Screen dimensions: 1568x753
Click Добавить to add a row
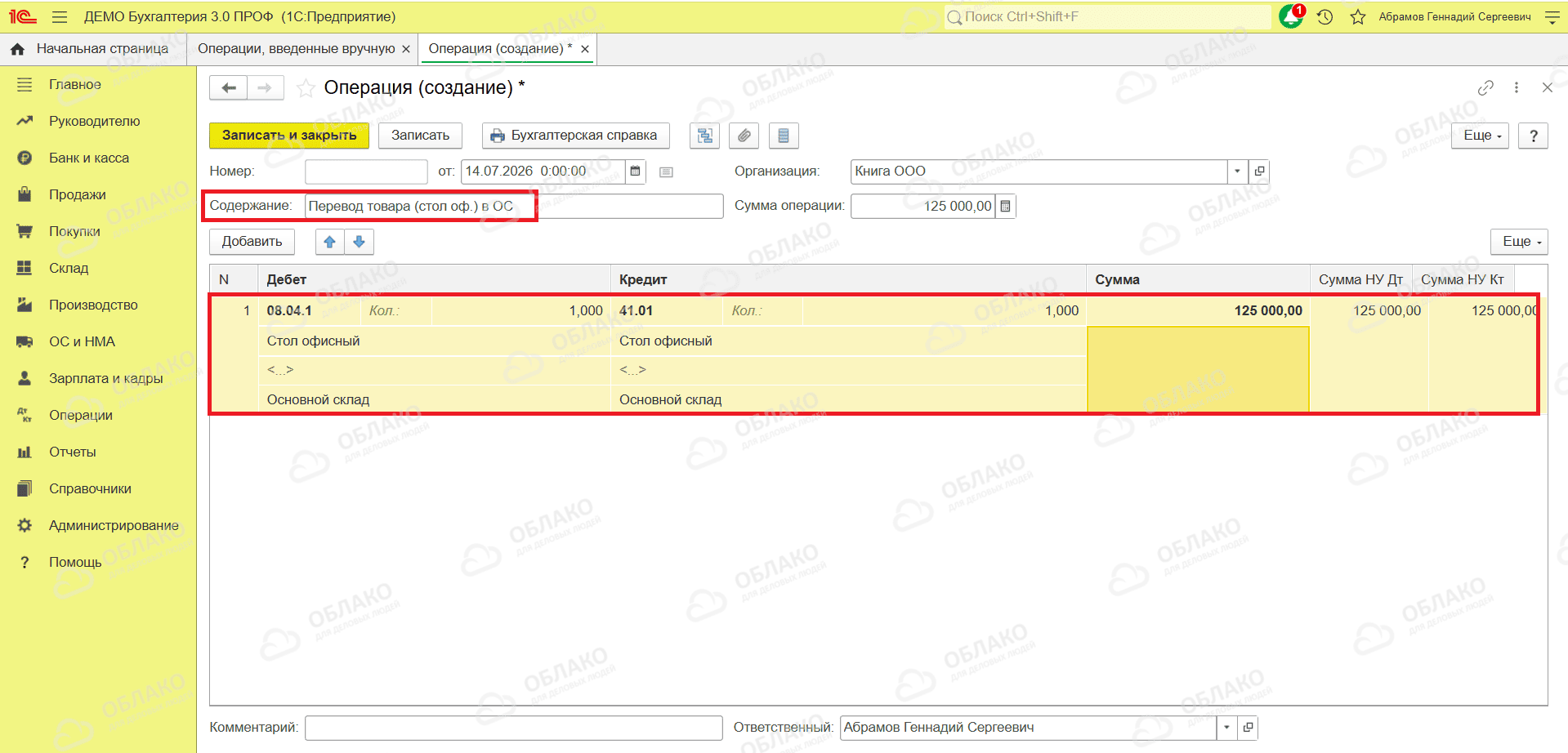click(x=252, y=242)
